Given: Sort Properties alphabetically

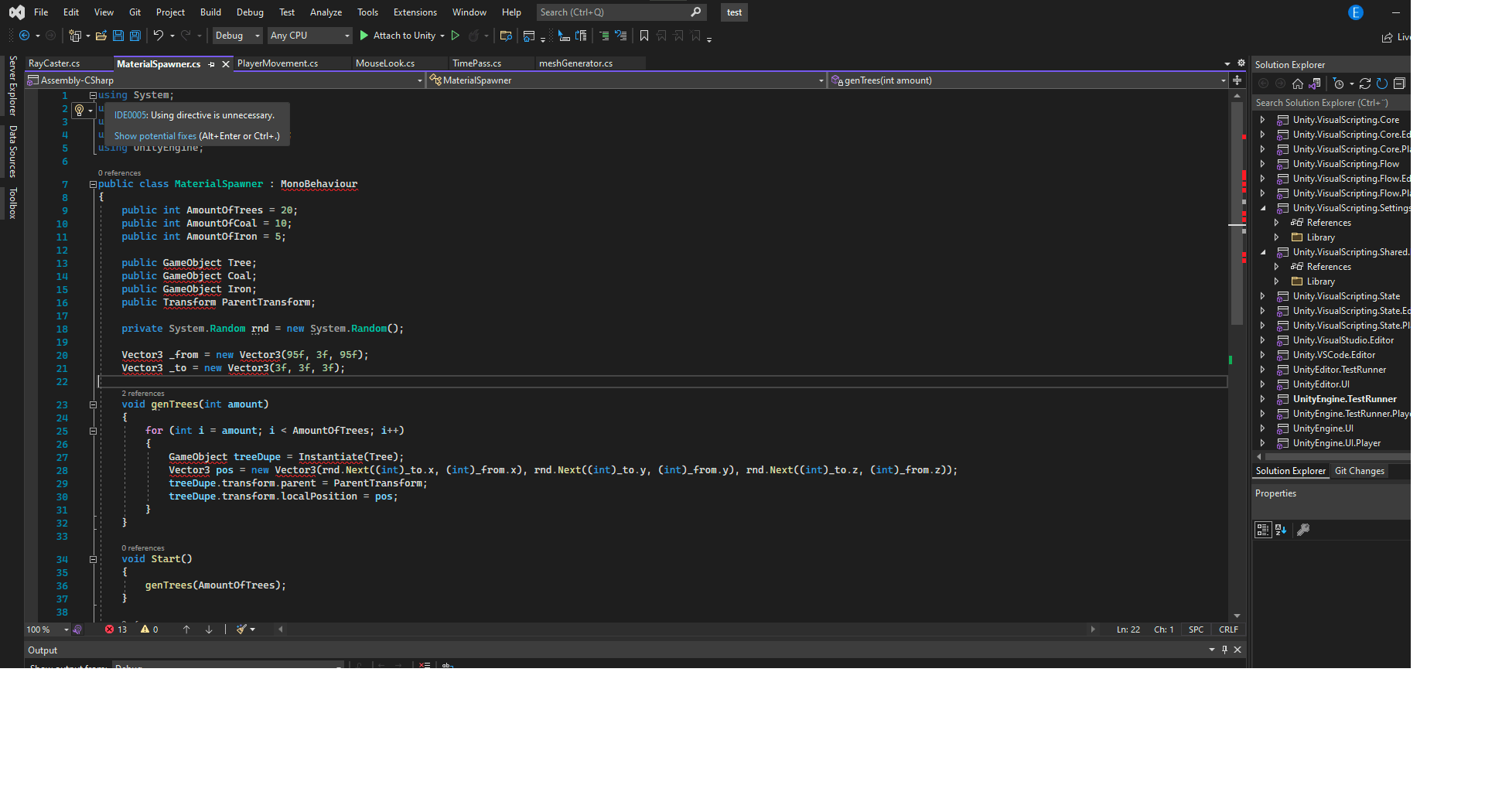Looking at the screenshot, I should coord(1281,530).
